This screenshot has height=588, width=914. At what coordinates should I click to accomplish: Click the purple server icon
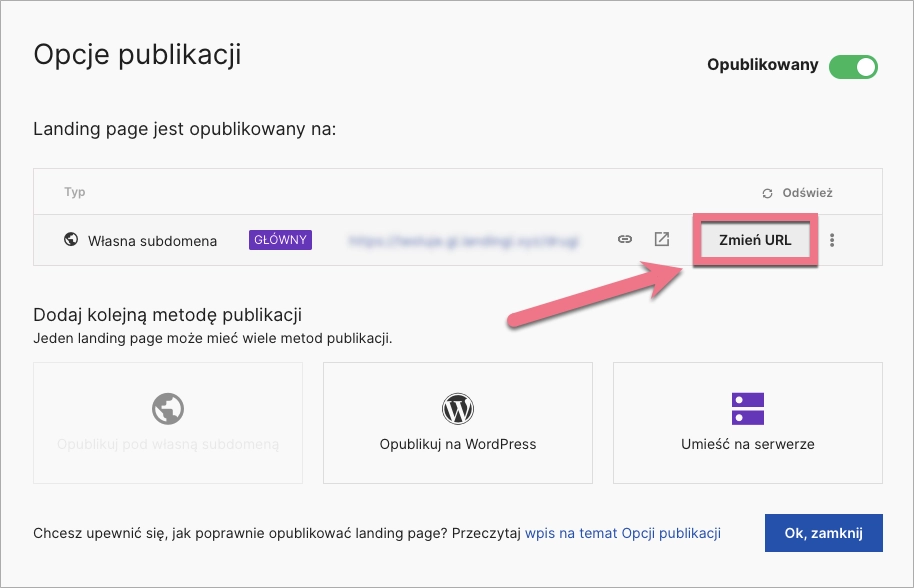point(747,408)
